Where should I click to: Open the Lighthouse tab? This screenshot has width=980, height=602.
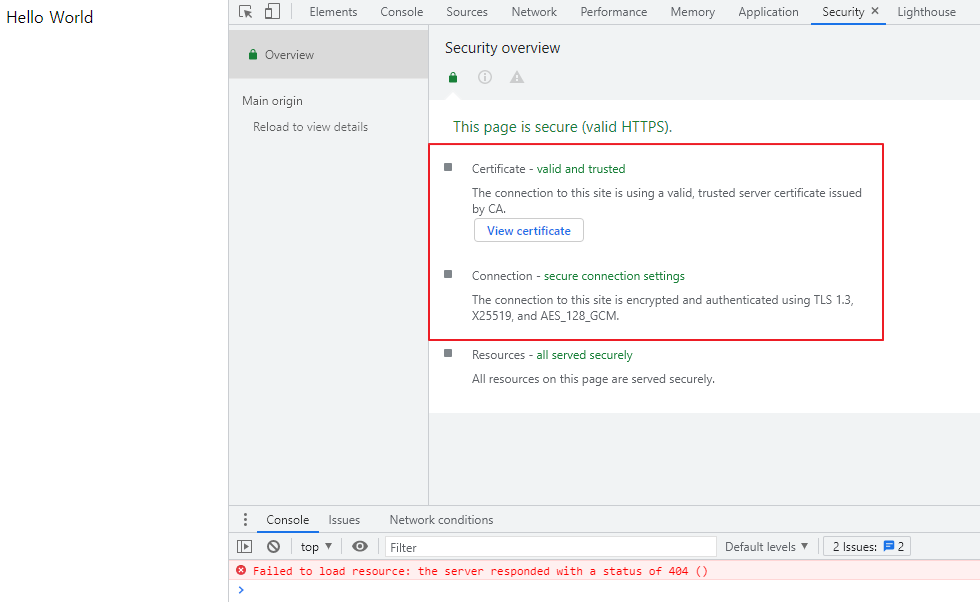click(x=926, y=12)
